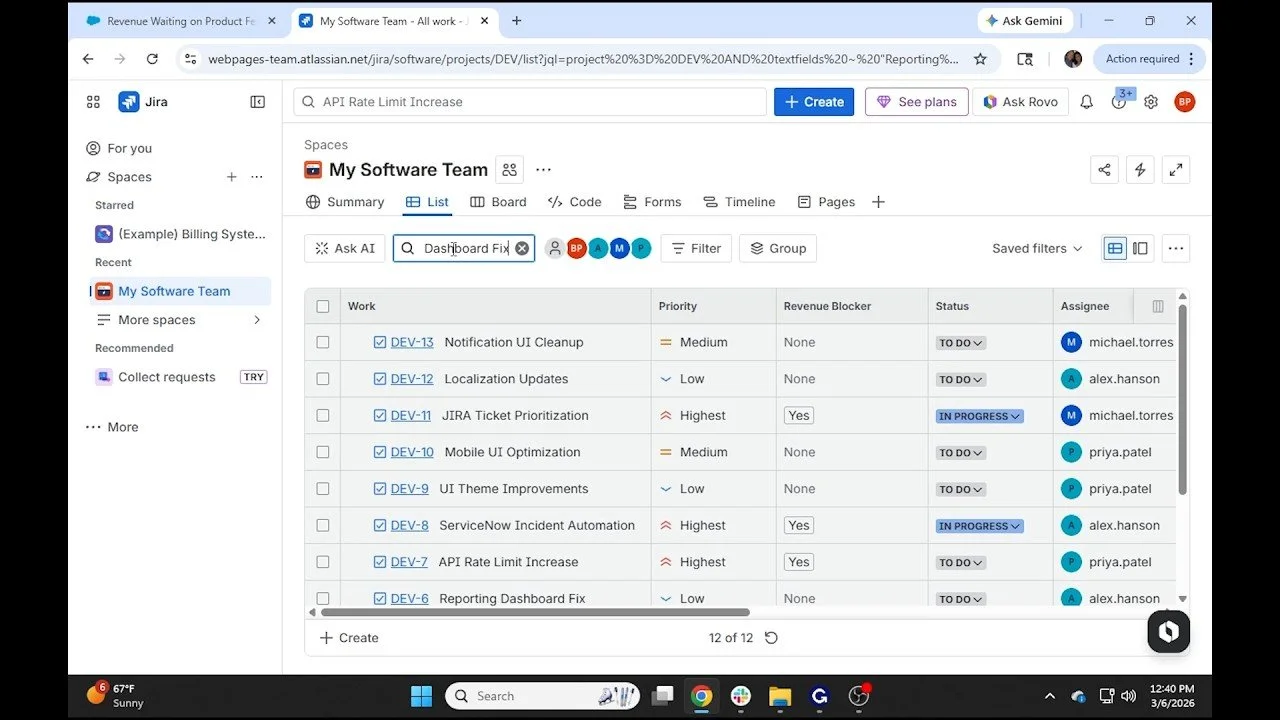
Task: Click the horizontal scrollbar under the table
Action: [534, 612]
